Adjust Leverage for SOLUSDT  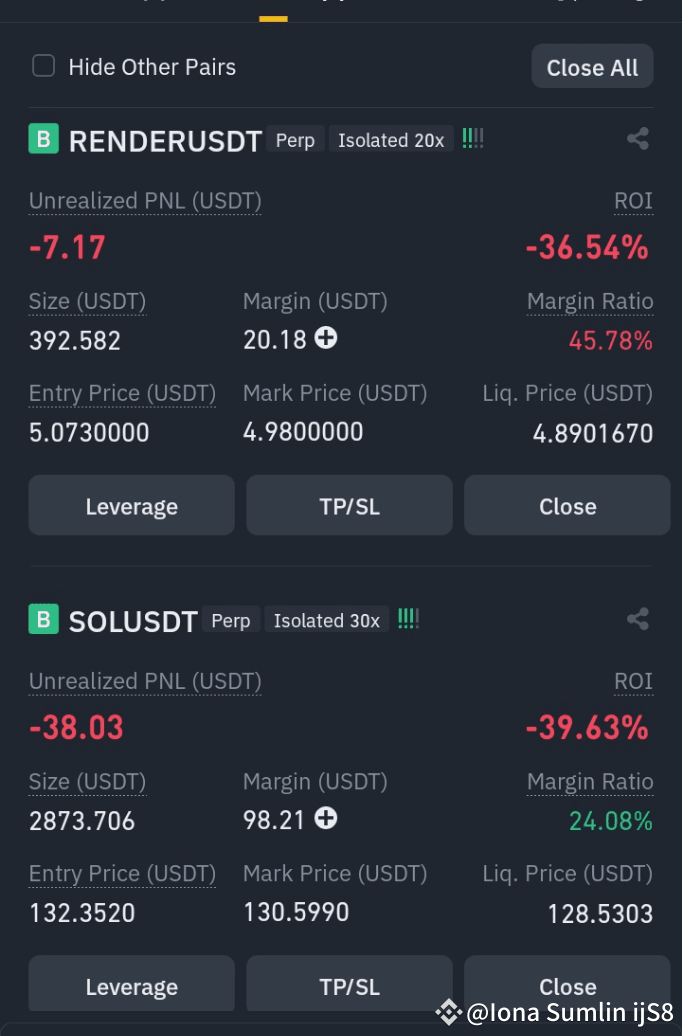tap(131, 986)
